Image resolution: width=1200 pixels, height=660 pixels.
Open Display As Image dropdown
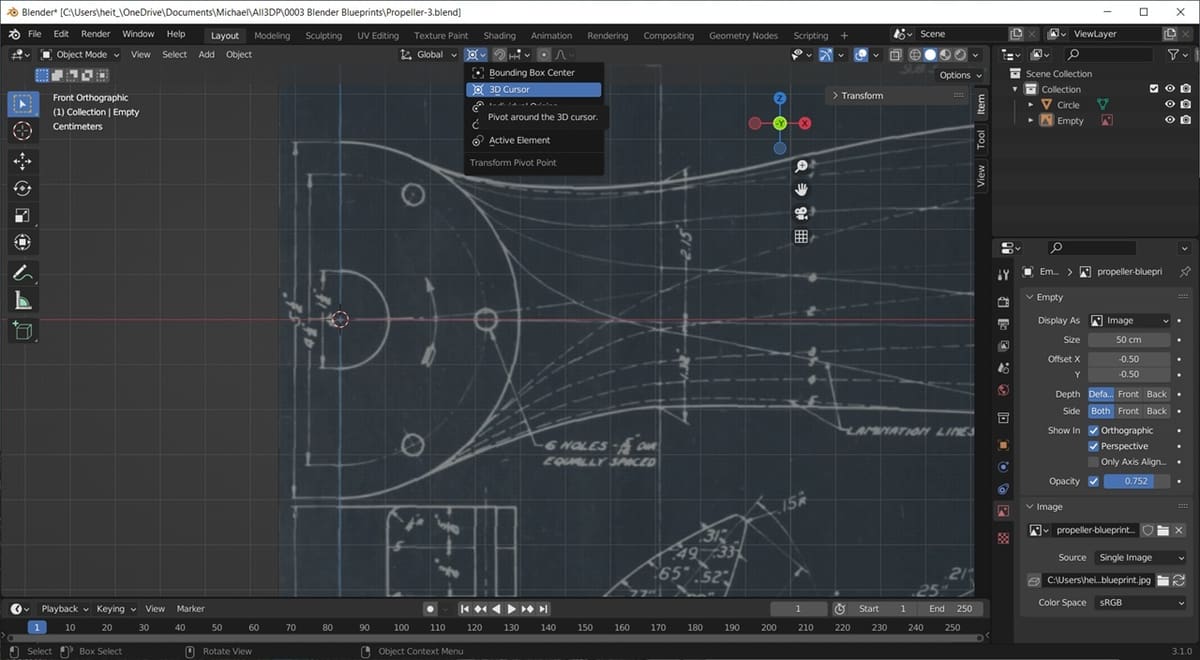tap(1129, 321)
